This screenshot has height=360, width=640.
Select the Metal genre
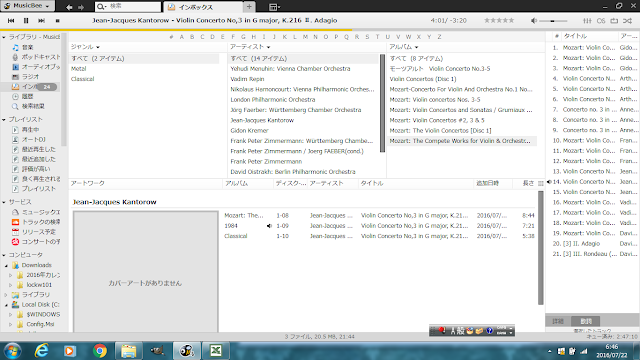click(78, 69)
